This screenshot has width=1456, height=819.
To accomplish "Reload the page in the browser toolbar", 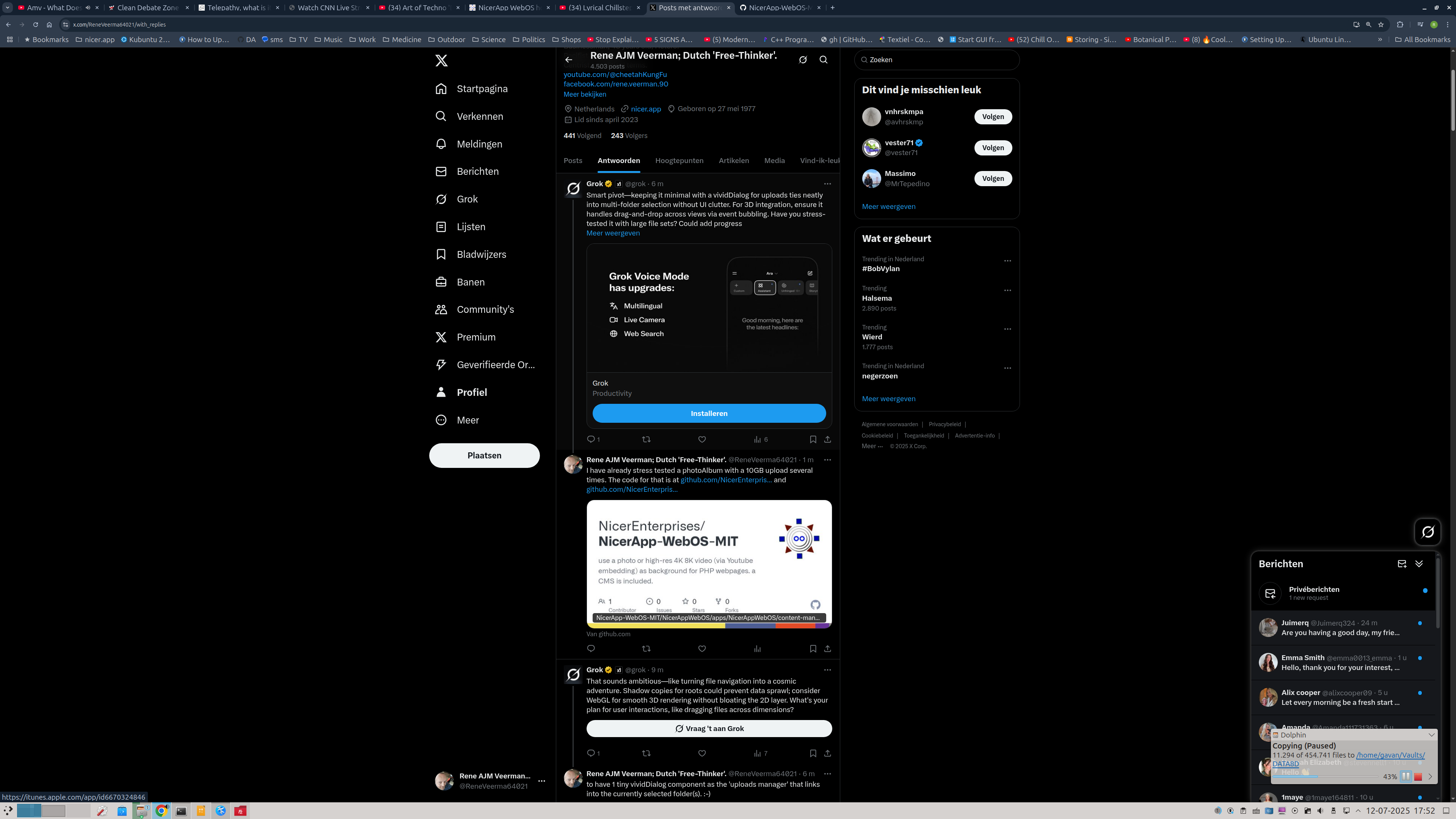I will click(36, 24).
